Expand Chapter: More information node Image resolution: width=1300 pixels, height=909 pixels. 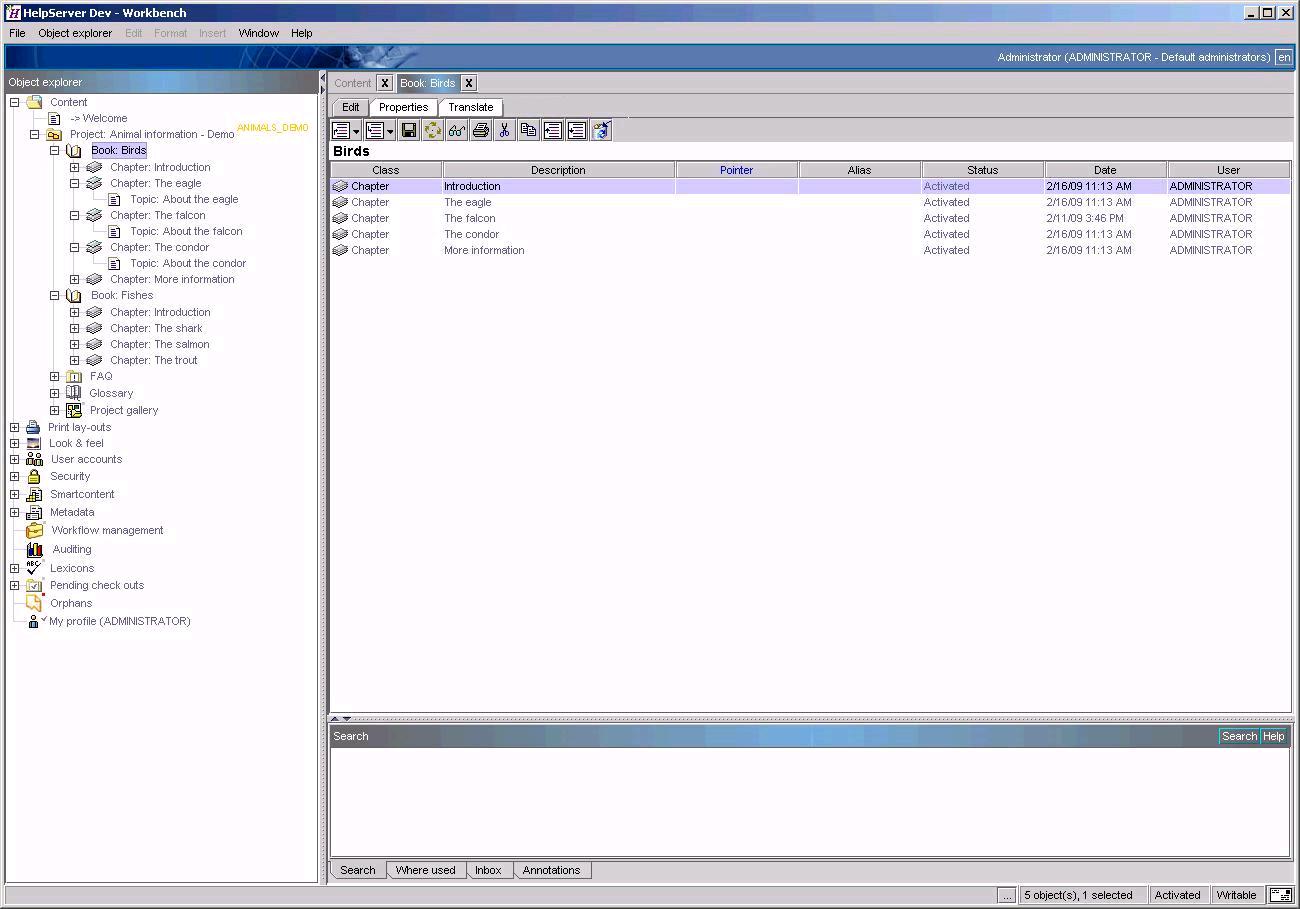74,279
